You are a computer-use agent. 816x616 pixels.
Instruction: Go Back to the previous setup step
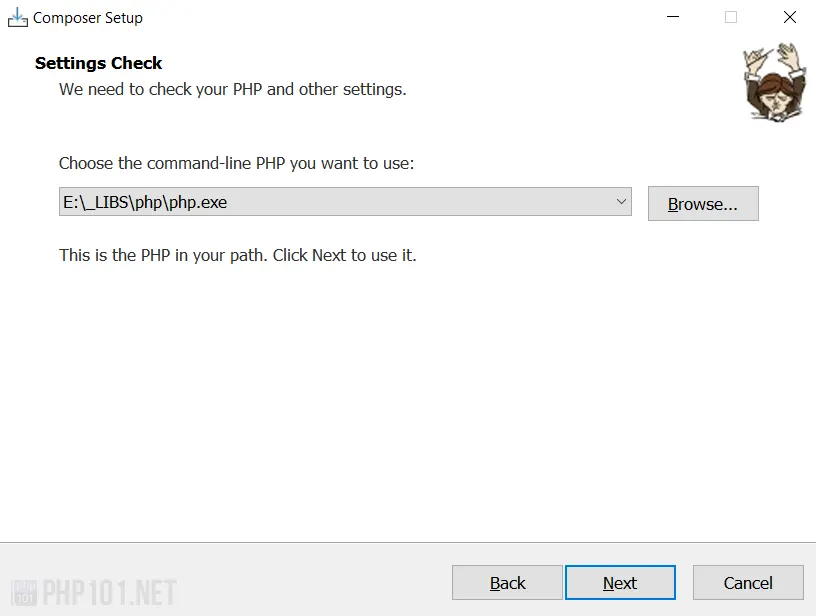[x=507, y=583]
